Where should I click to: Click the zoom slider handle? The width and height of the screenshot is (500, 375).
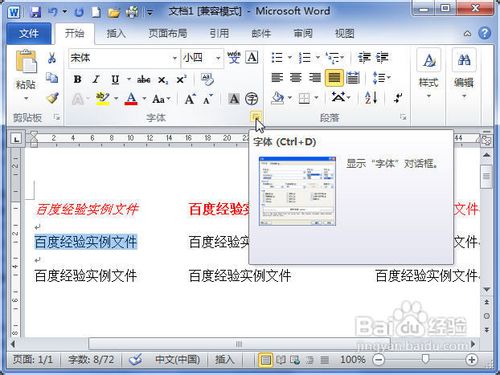coord(425,359)
